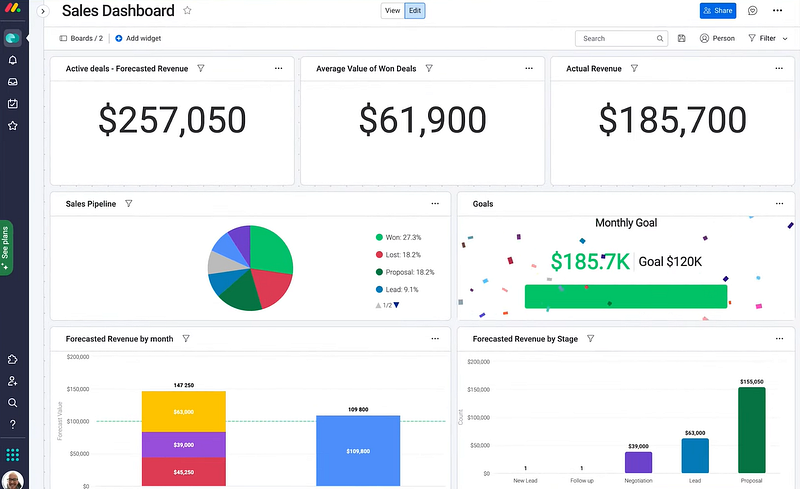Image resolution: width=800 pixels, height=489 pixels.
Task: Click the invite members icon in sidebar
Action: pos(13,381)
